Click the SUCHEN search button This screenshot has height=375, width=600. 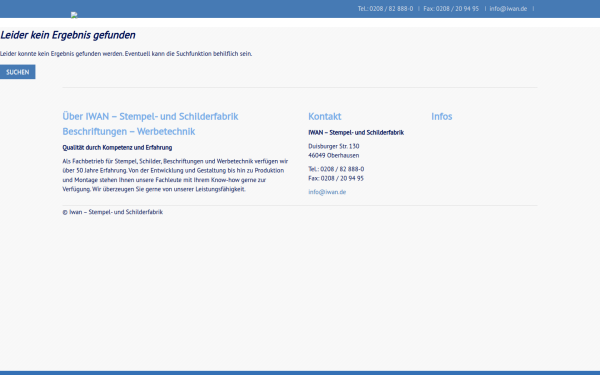coord(18,72)
